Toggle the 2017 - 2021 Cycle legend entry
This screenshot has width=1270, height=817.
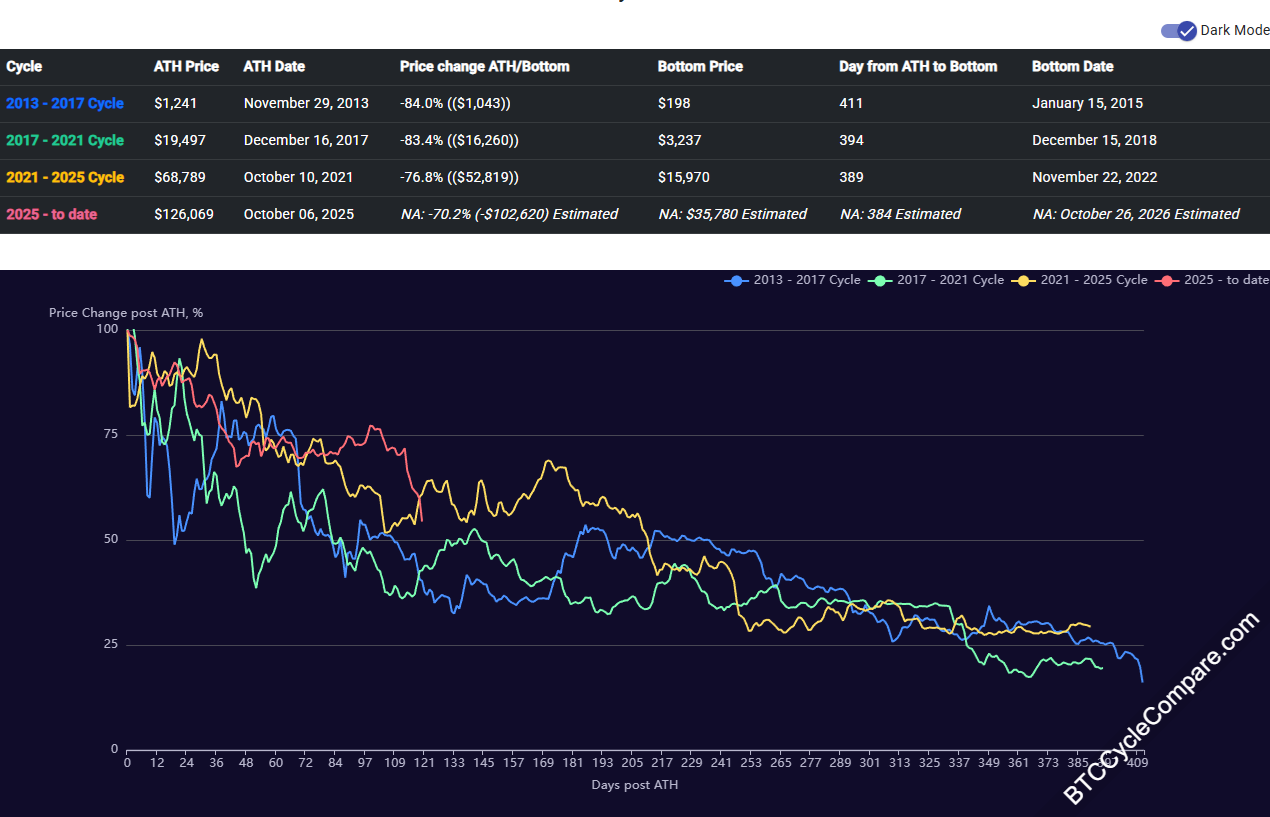coord(937,280)
